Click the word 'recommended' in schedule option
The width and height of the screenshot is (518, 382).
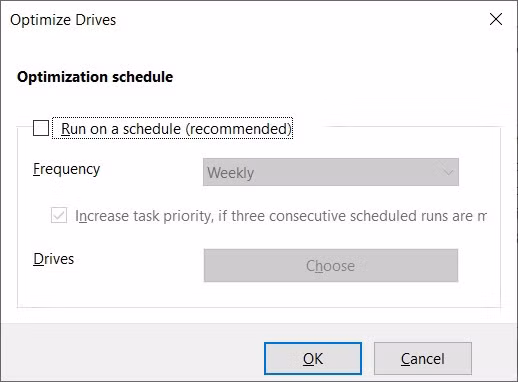[238, 129]
